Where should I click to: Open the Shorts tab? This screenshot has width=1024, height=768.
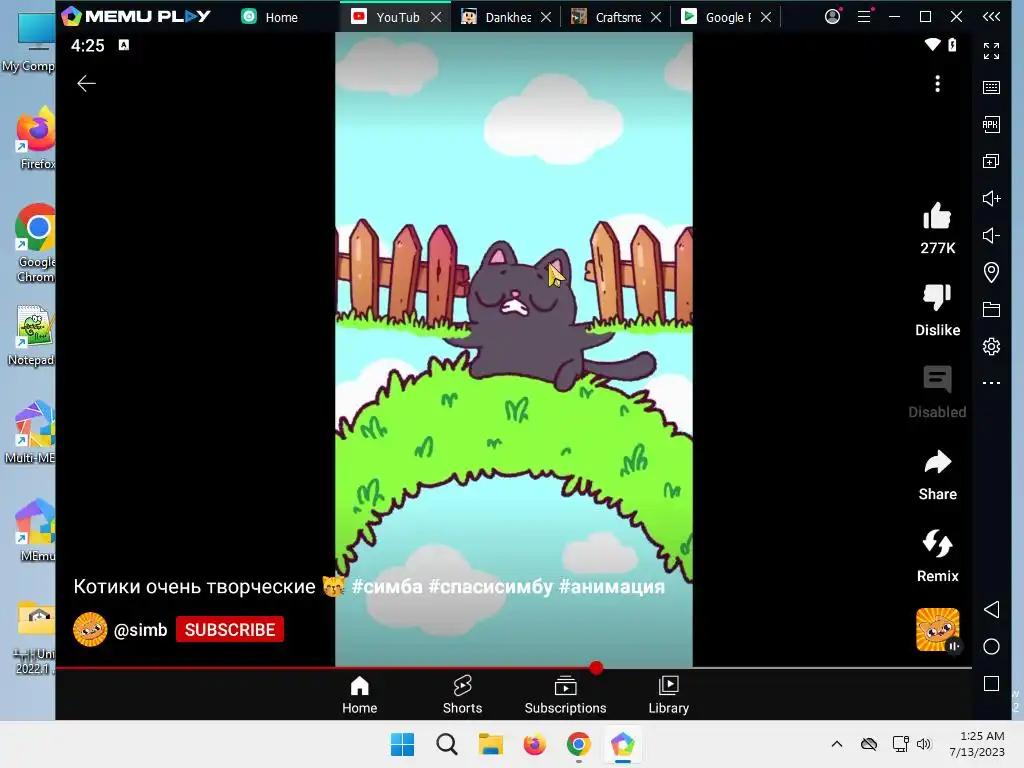tap(462, 696)
